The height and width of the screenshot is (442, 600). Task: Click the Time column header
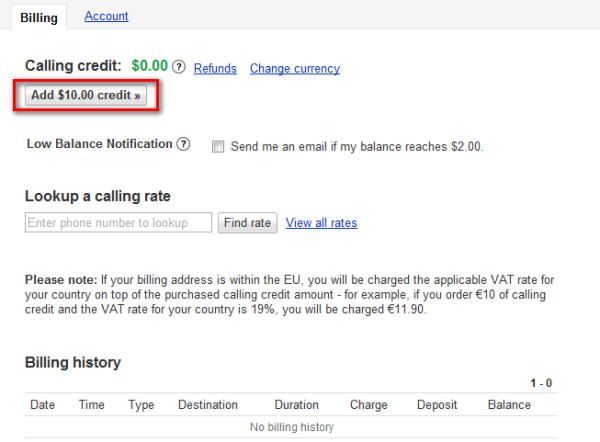[91, 405]
